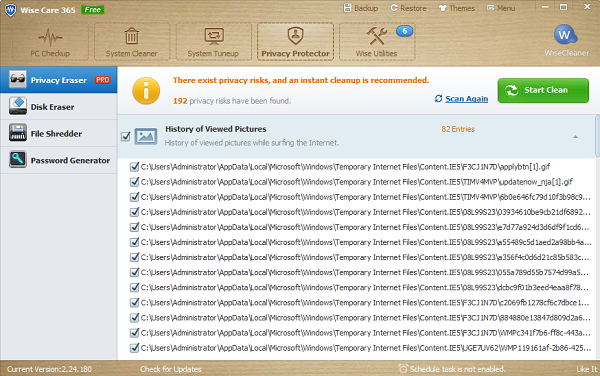Screen dimensions: 600x376
Task: Open System Cleaner trash icon
Action: click(x=132, y=36)
